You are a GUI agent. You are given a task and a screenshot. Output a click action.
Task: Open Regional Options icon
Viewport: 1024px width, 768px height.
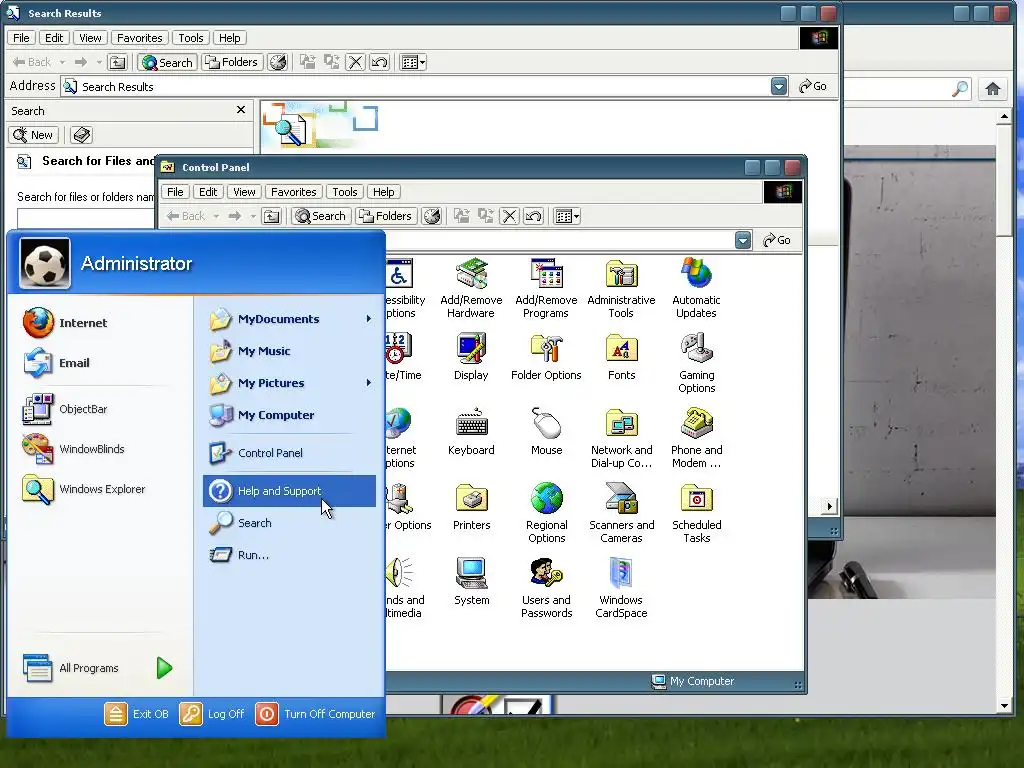click(x=546, y=513)
